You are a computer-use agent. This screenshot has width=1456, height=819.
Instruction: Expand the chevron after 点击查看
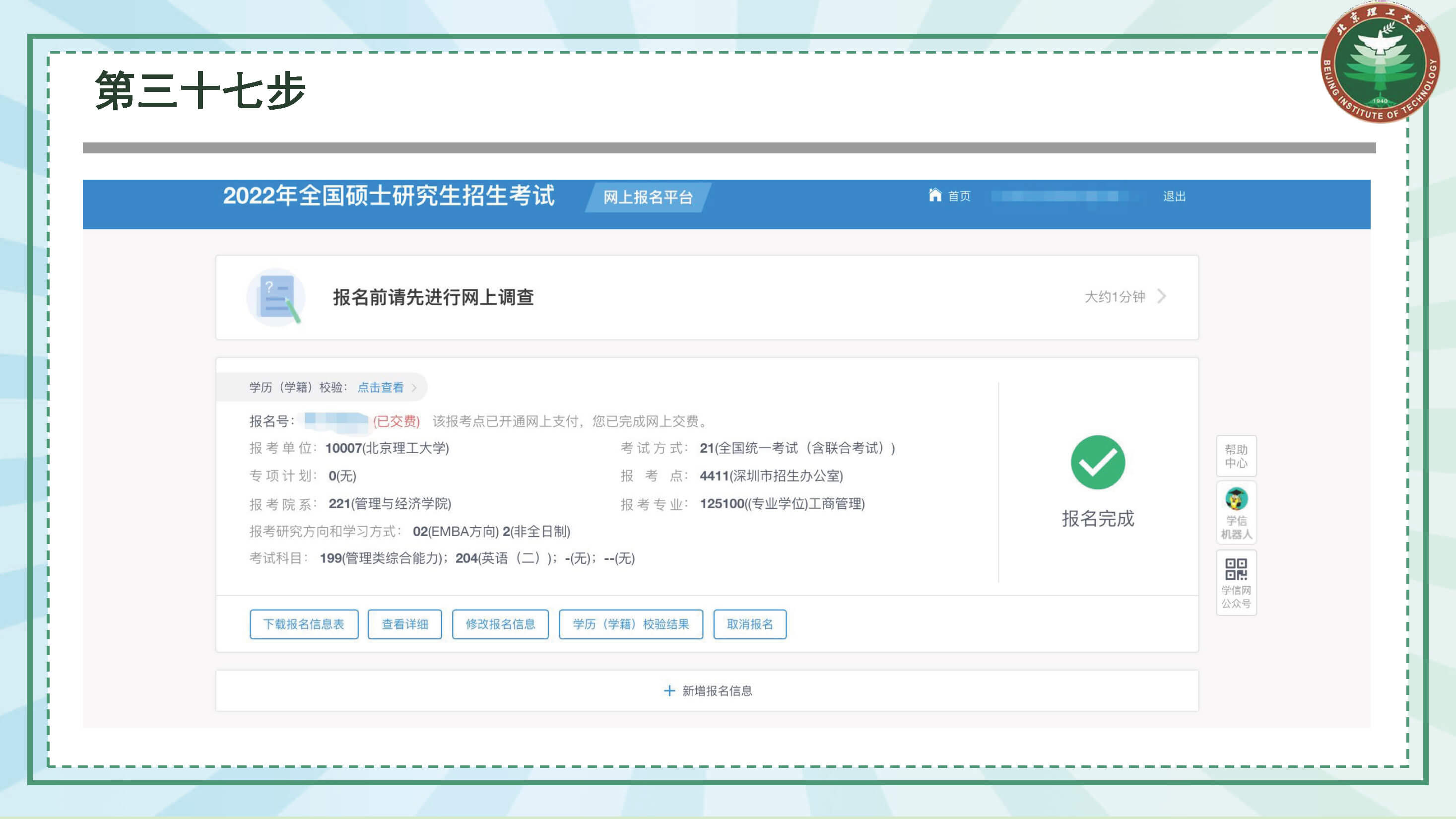(414, 388)
